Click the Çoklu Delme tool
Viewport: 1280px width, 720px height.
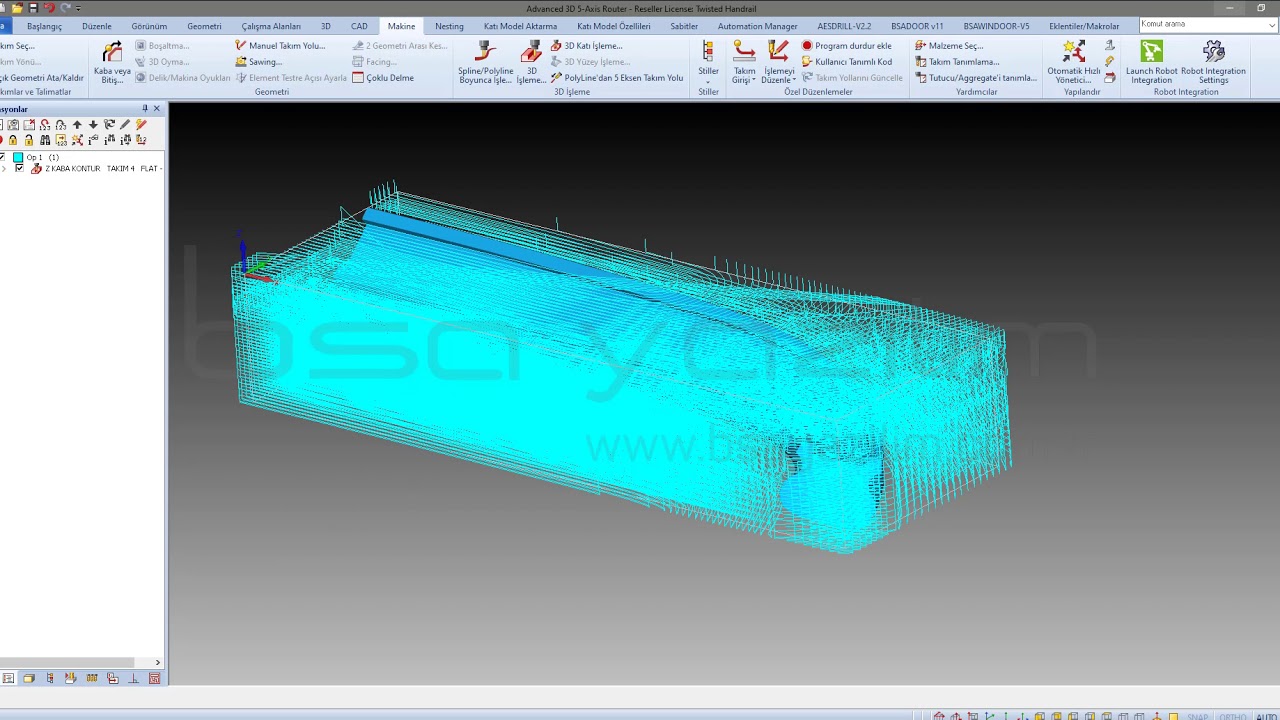click(x=383, y=78)
